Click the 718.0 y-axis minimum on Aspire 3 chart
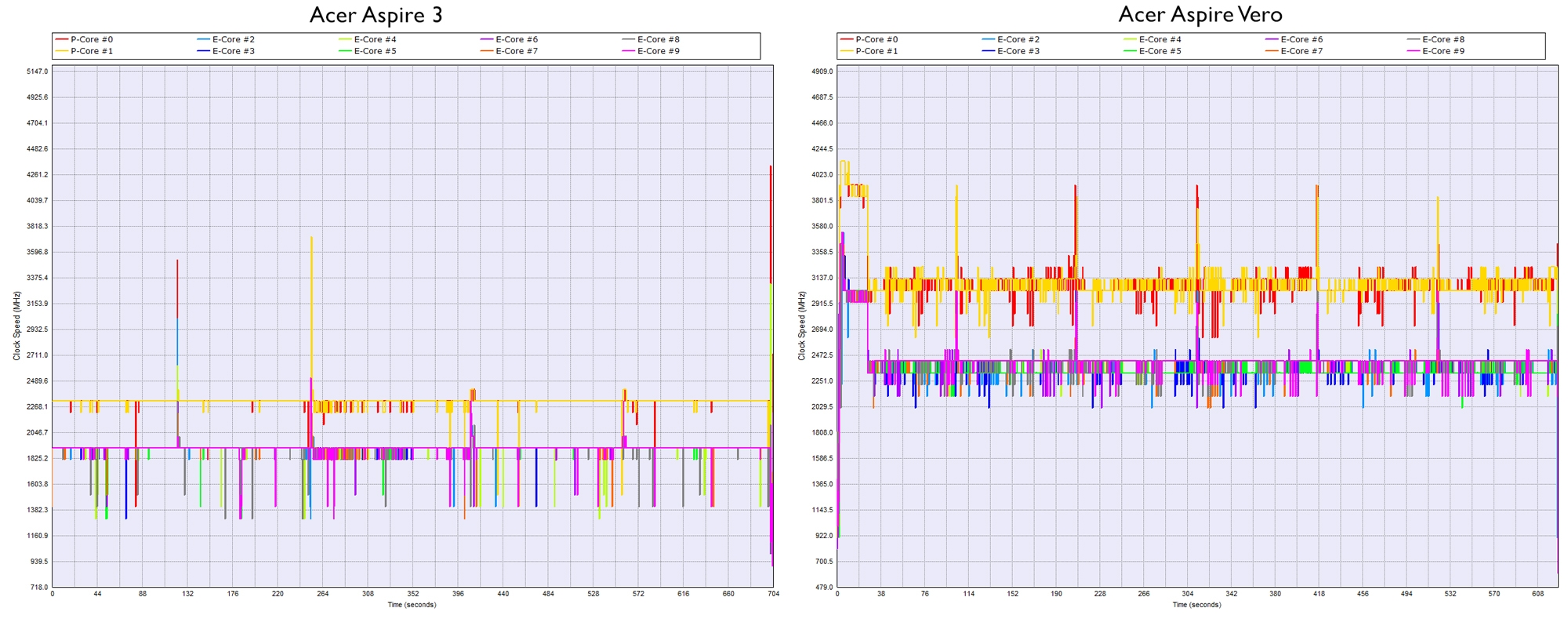The image size is (1568, 619). click(x=39, y=587)
